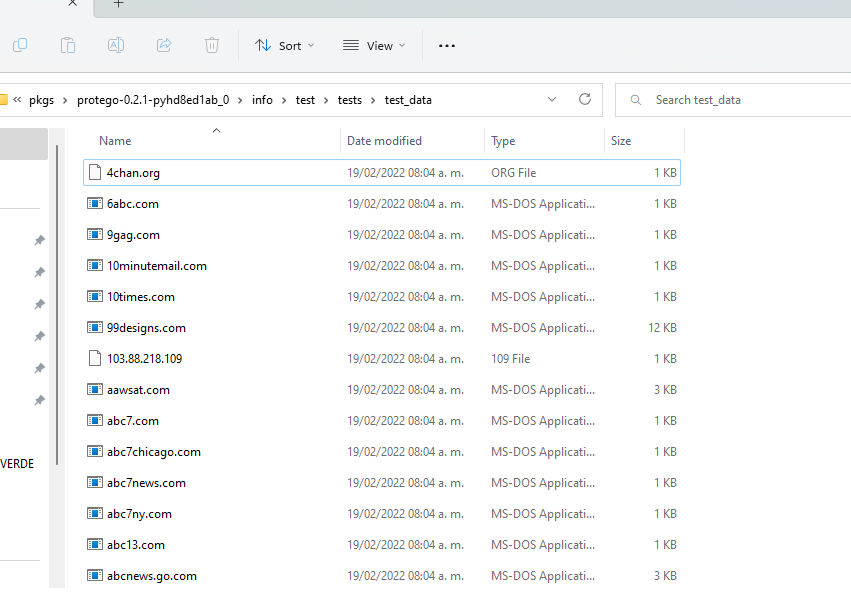Screen dimensions: 851x603
Task: Click the 10minutemail.com file name
Action: coord(157,266)
